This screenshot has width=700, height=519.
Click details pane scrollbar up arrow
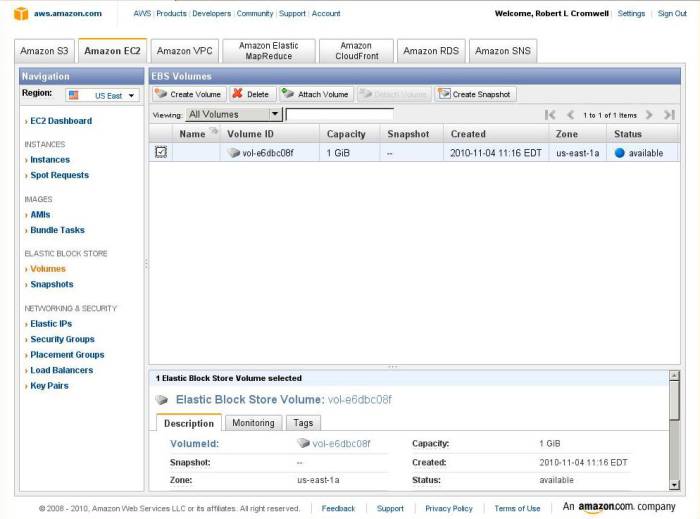pyautogui.click(x=675, y=375)
